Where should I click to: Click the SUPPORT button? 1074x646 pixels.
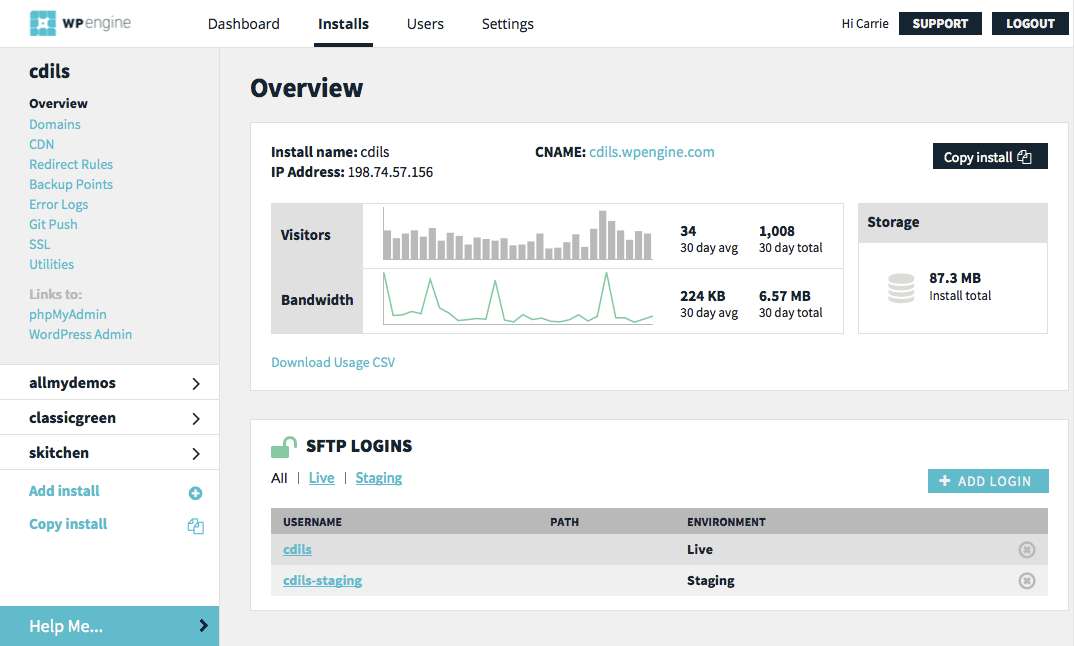pos(940,23)
